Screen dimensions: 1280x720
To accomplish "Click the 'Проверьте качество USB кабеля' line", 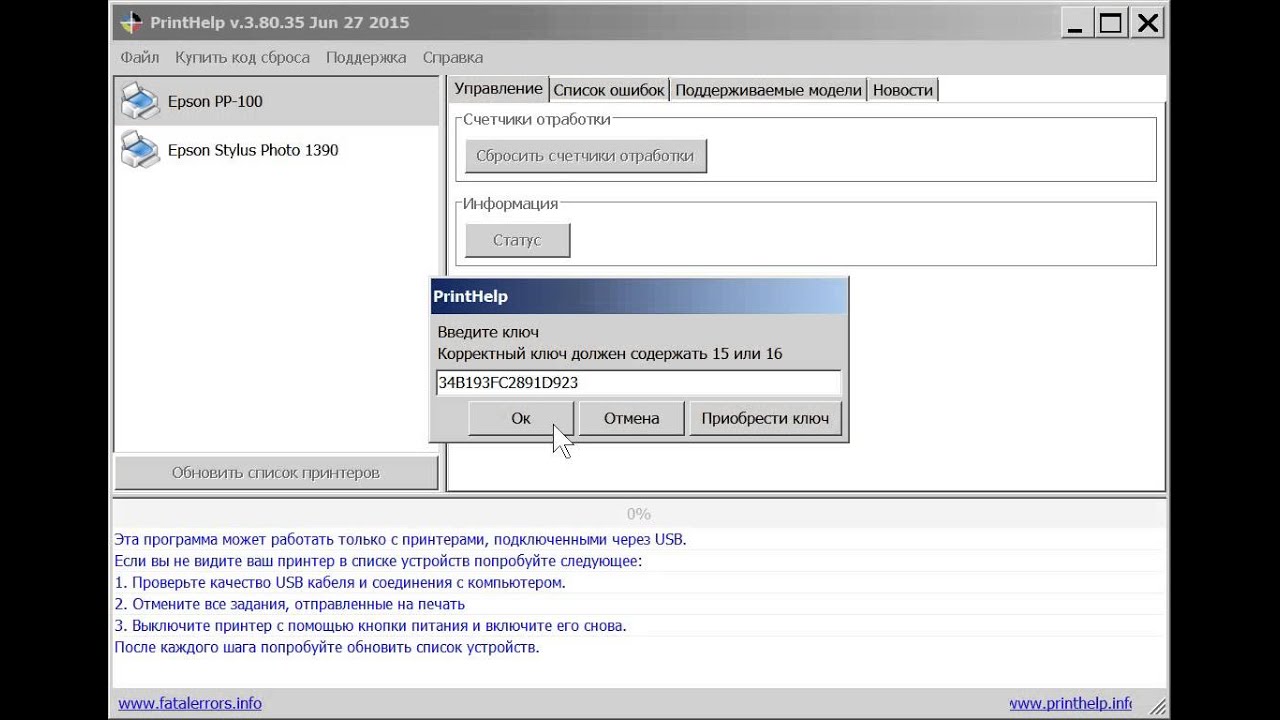I will tap(340, 582).
